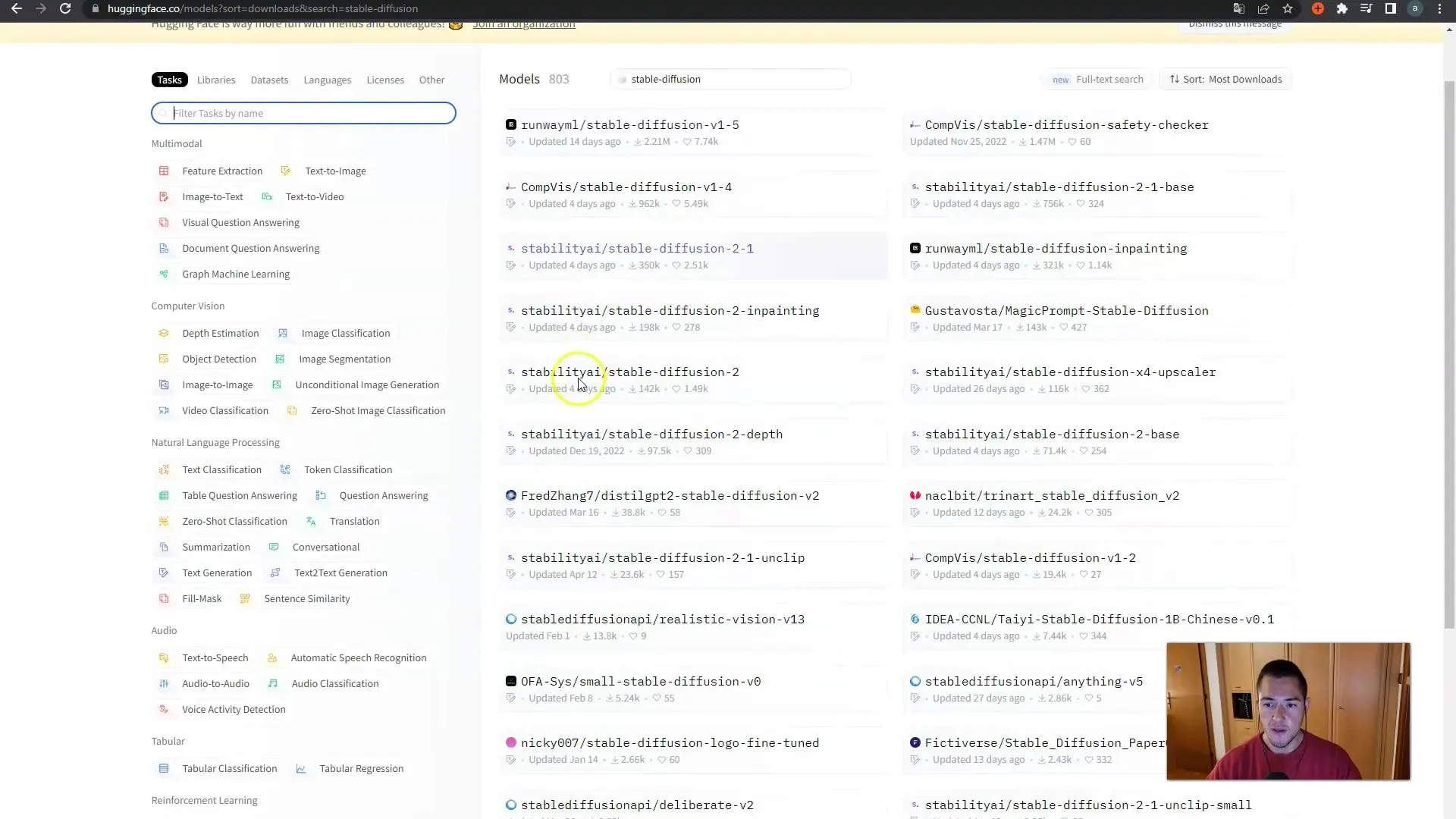The height and width of the screenshot is (819, 1456).
Task: Select the Libraries filter tab
Action: tap(216, 79)
